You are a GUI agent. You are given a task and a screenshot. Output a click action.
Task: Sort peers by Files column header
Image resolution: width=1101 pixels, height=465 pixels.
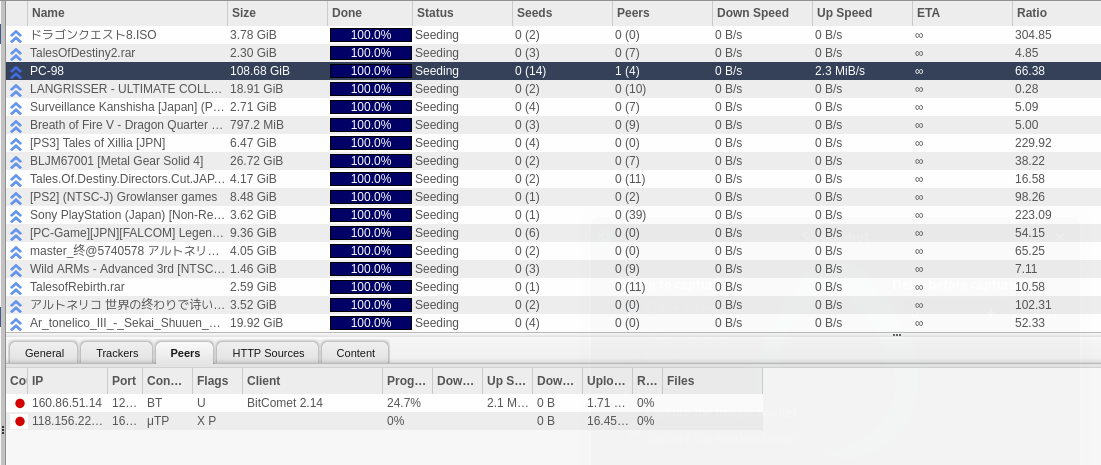click(x=712, y=381)
